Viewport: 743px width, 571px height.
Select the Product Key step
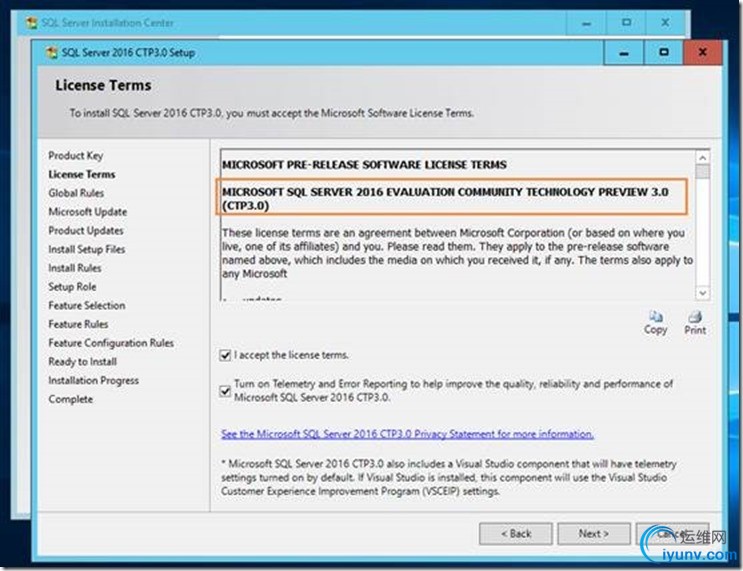[x=76, y=155]
